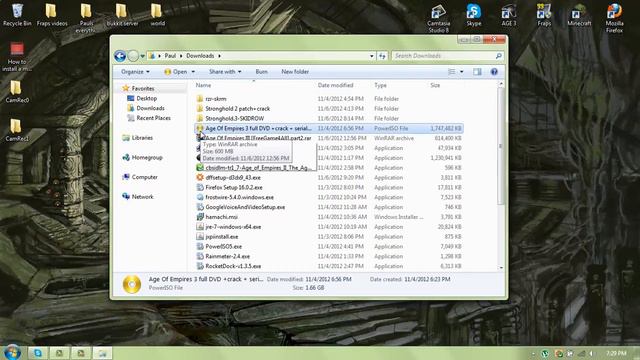
Task: Open Explorer Help question mark icon
Action: coord(494,72)
